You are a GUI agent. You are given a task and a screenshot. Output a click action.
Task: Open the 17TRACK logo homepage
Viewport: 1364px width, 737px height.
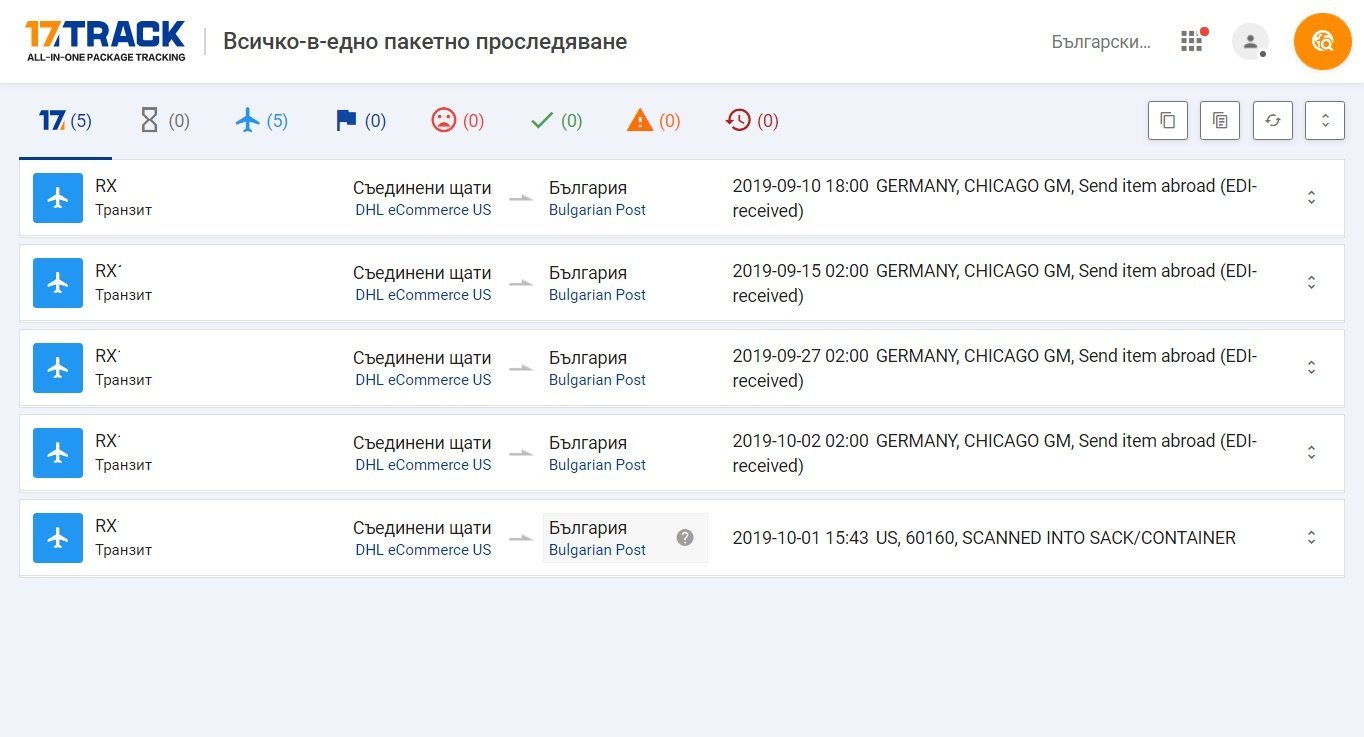pos(106,41)
